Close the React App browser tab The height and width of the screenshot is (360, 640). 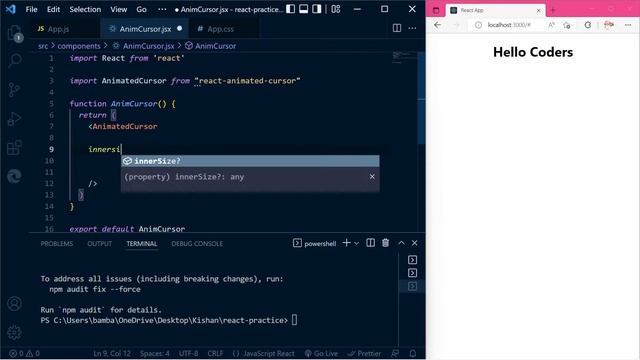(538, 10)
